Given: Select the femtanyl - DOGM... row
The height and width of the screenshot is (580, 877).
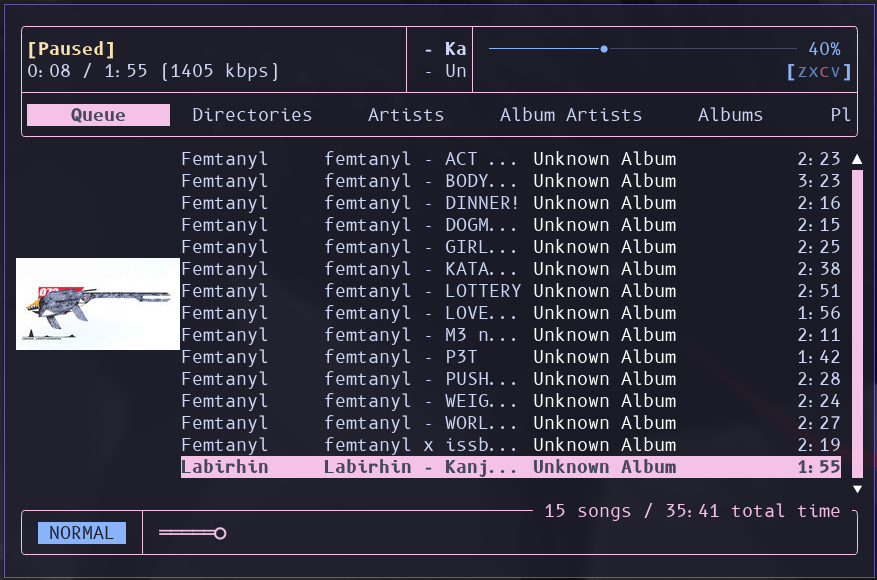Looking at the screenshot, I should pos(511,225).
